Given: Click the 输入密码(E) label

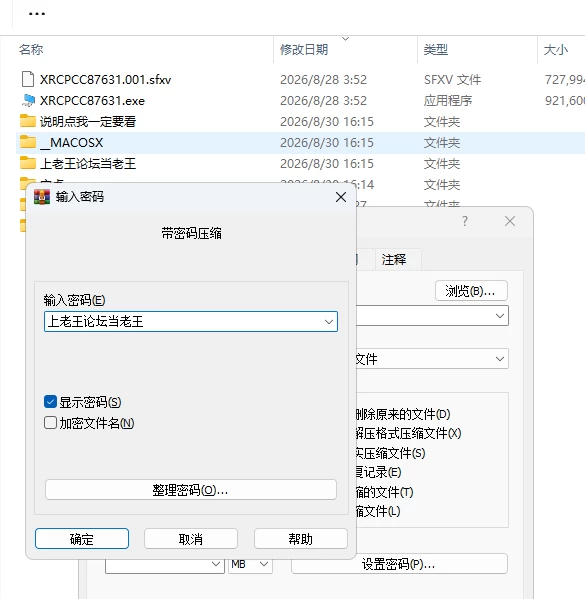Looking at the screenshot, I should click(x=74, y=300).
